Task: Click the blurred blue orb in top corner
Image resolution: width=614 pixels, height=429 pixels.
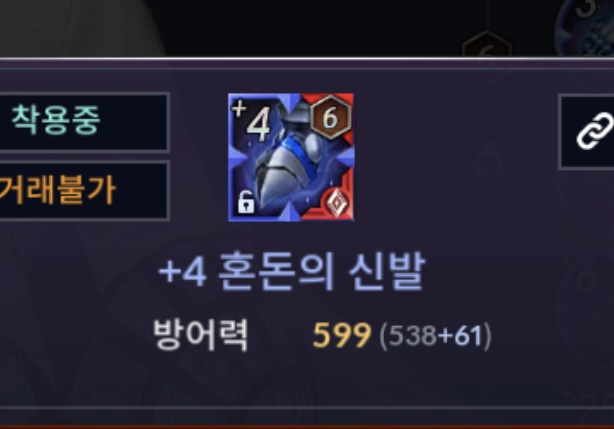Action: pos(585,28)
